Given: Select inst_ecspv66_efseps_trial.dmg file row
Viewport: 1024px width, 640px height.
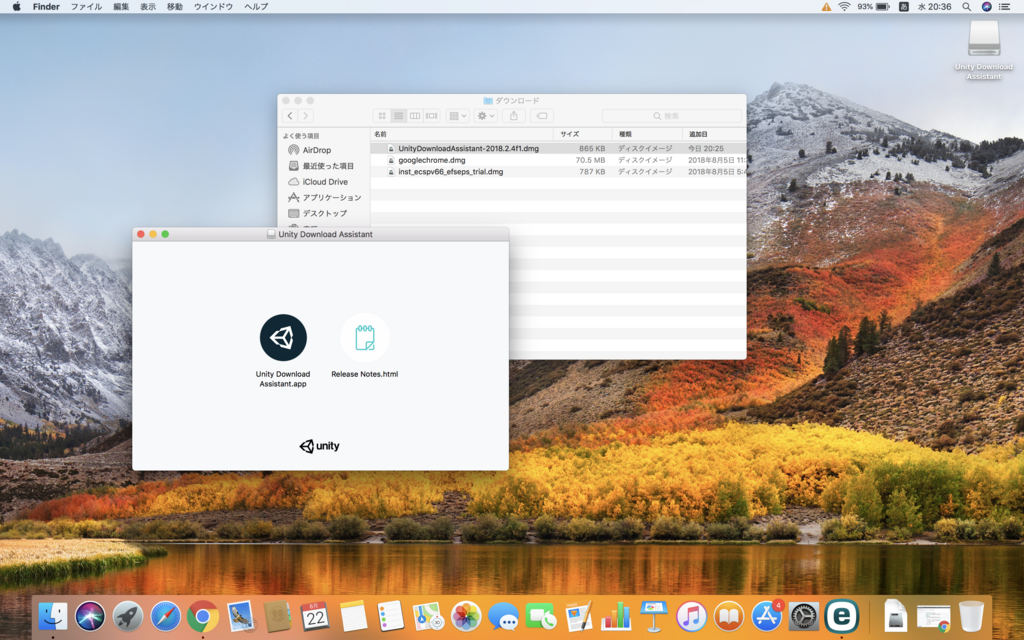Looking at the screenshot, I should 558,172.
